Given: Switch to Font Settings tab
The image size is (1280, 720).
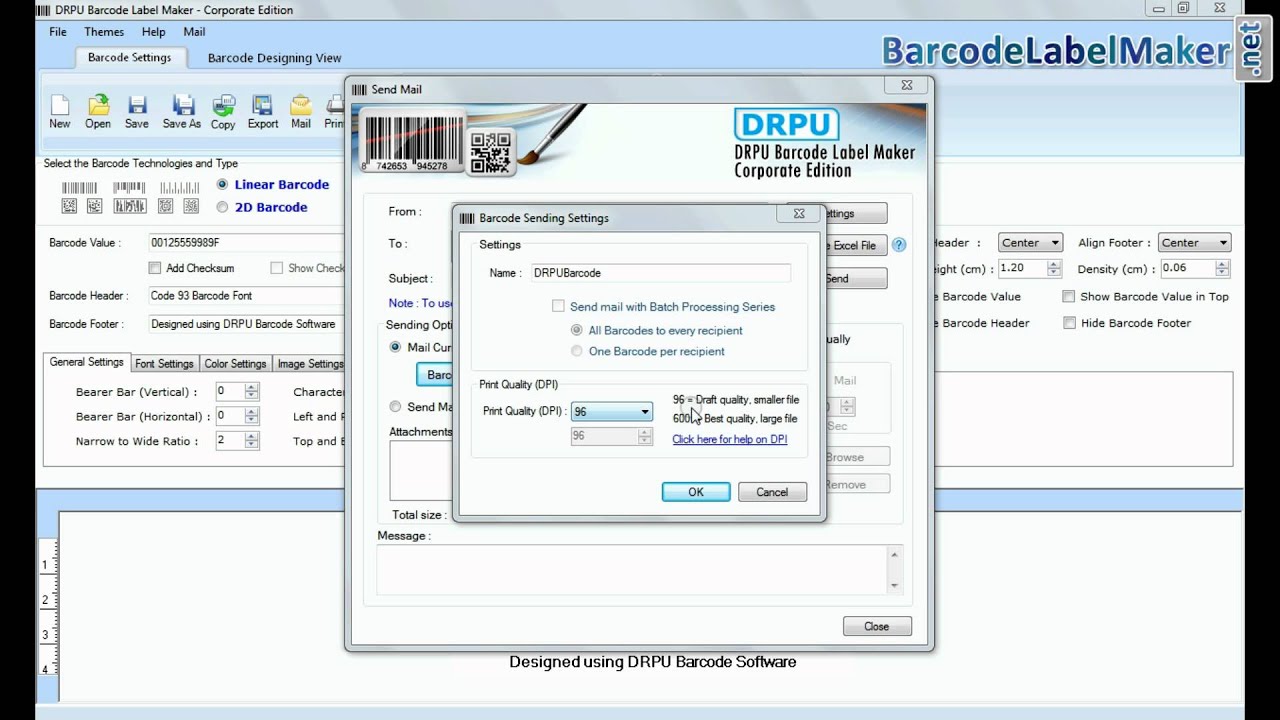Looking at the screenshot, I should coord(164,364).
